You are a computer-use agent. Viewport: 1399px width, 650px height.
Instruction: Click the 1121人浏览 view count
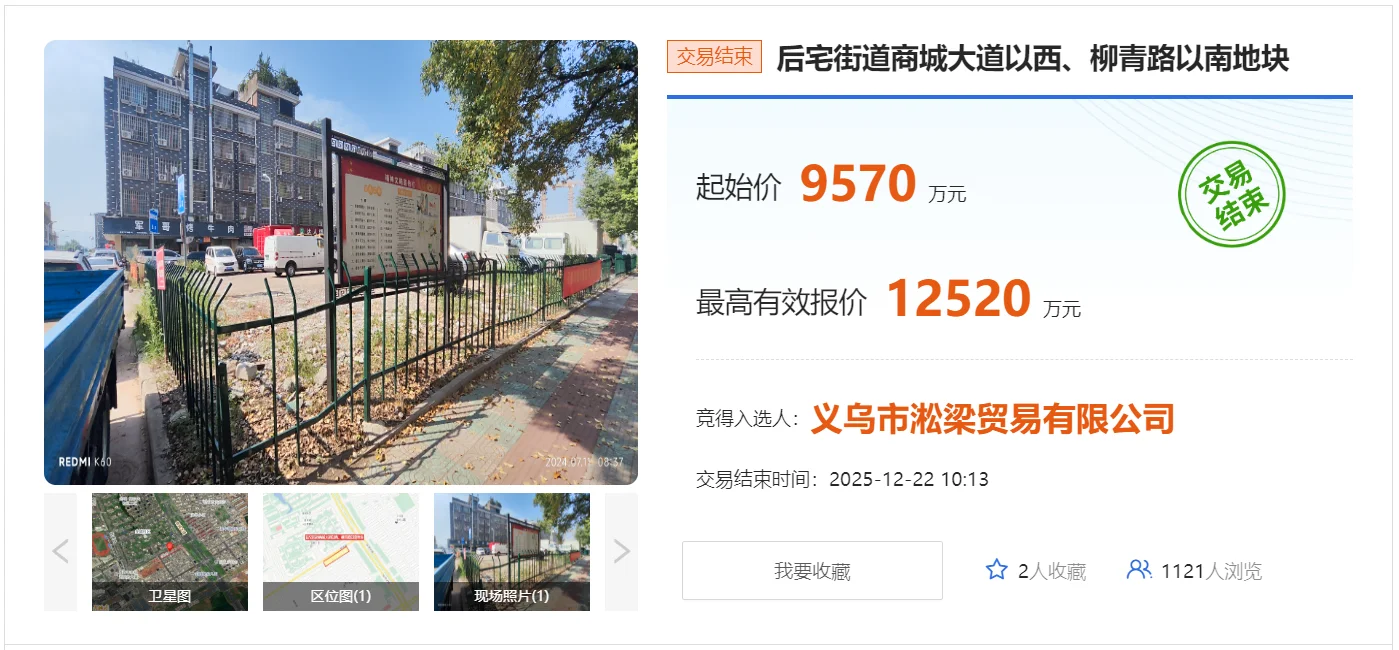[x=1212, y=571]
